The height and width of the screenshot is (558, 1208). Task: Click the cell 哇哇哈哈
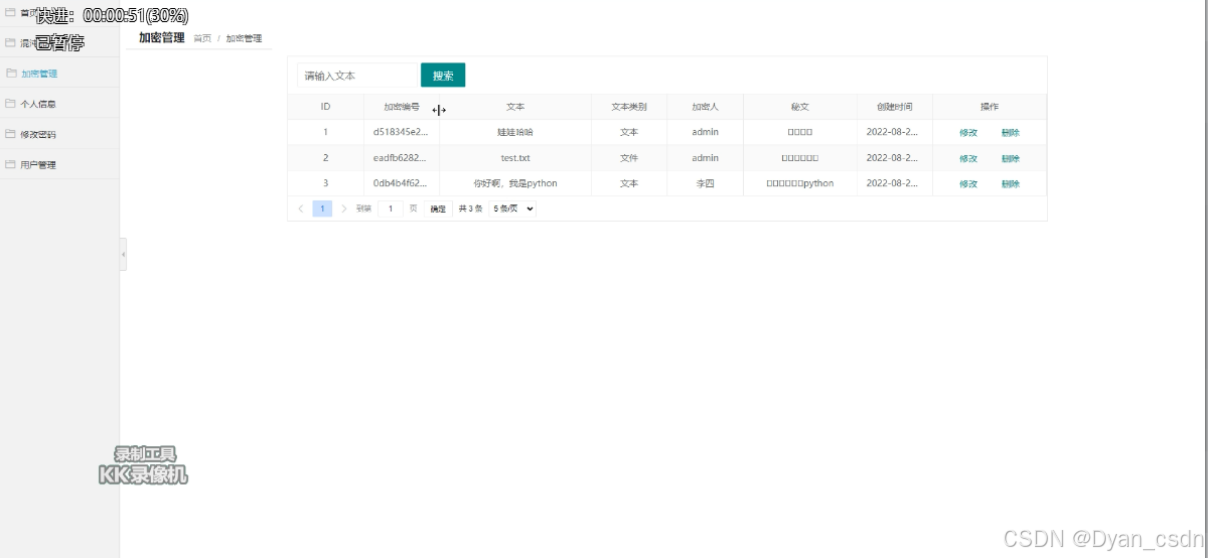[515, 132]
